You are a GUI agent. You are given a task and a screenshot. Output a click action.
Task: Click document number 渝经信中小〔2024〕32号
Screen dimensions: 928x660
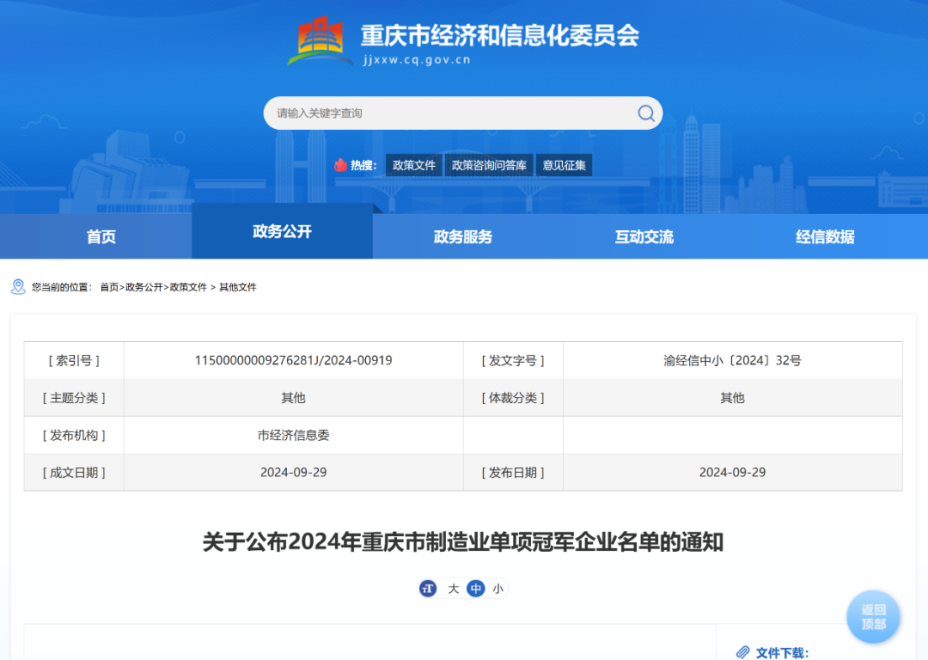732,360
